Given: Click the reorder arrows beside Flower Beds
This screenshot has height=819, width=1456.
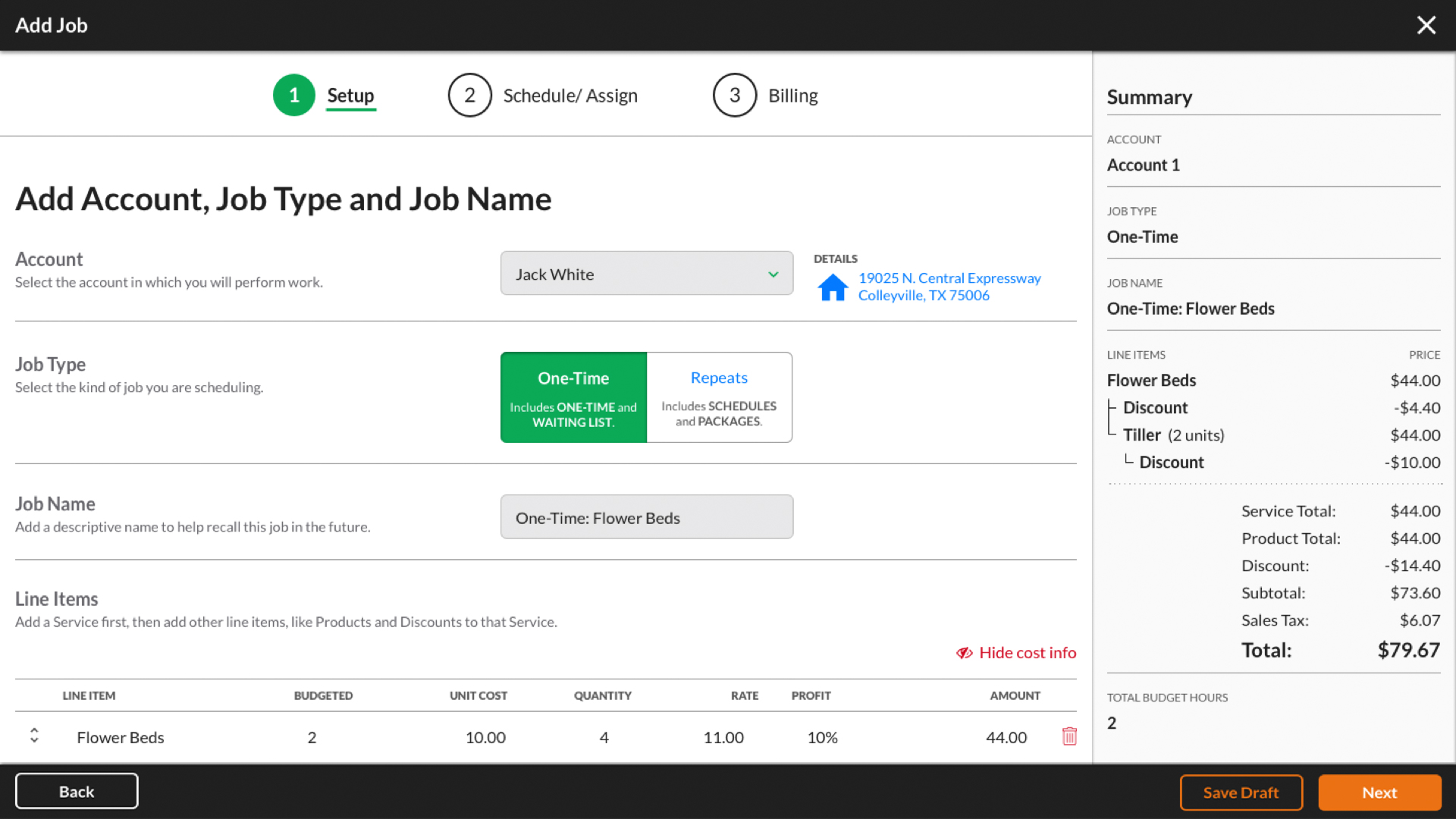Looking at the screenshot, I should click(33, 736).
